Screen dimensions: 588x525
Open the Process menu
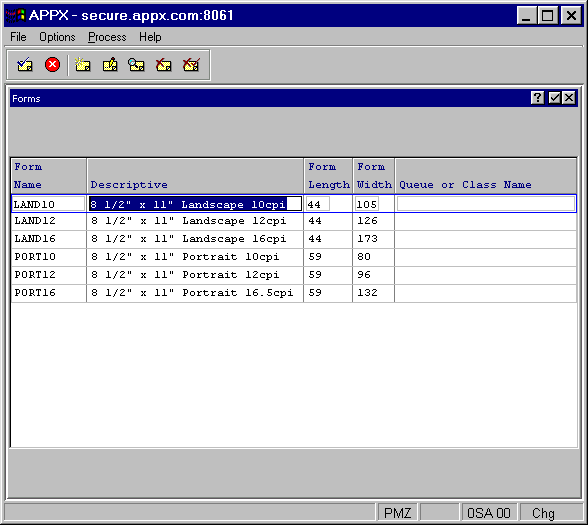tap(107, 37)
